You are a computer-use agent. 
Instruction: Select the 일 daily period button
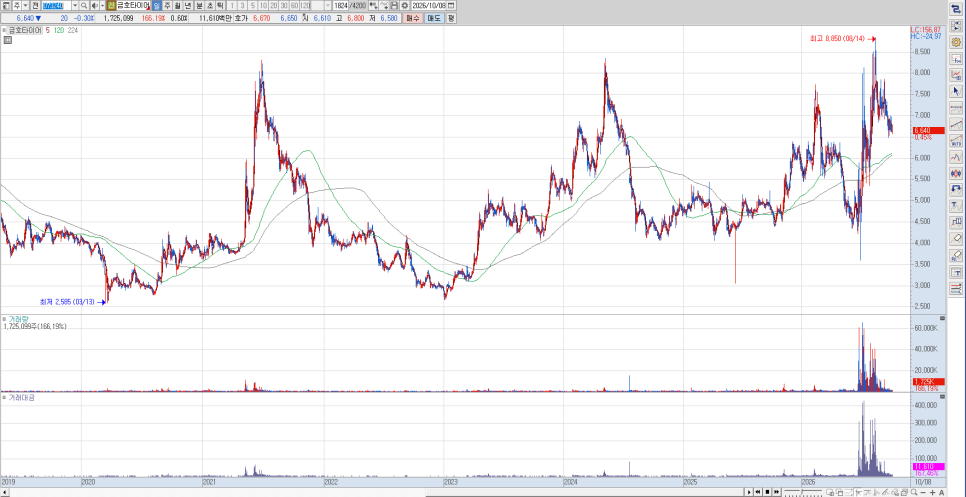tap(156, 5)
